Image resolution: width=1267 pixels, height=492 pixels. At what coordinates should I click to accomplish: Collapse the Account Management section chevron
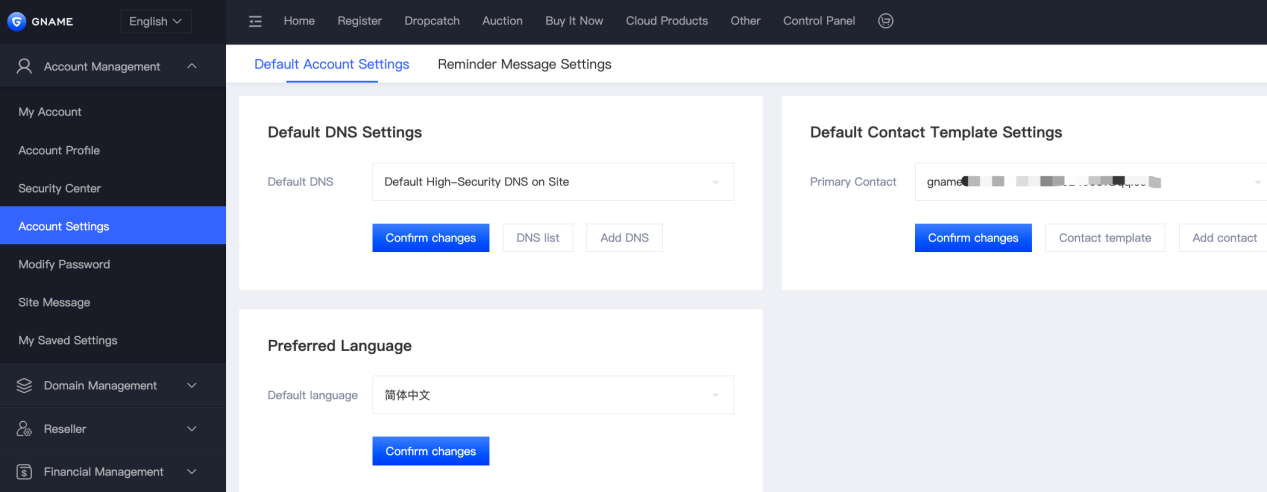click(192, 66)
